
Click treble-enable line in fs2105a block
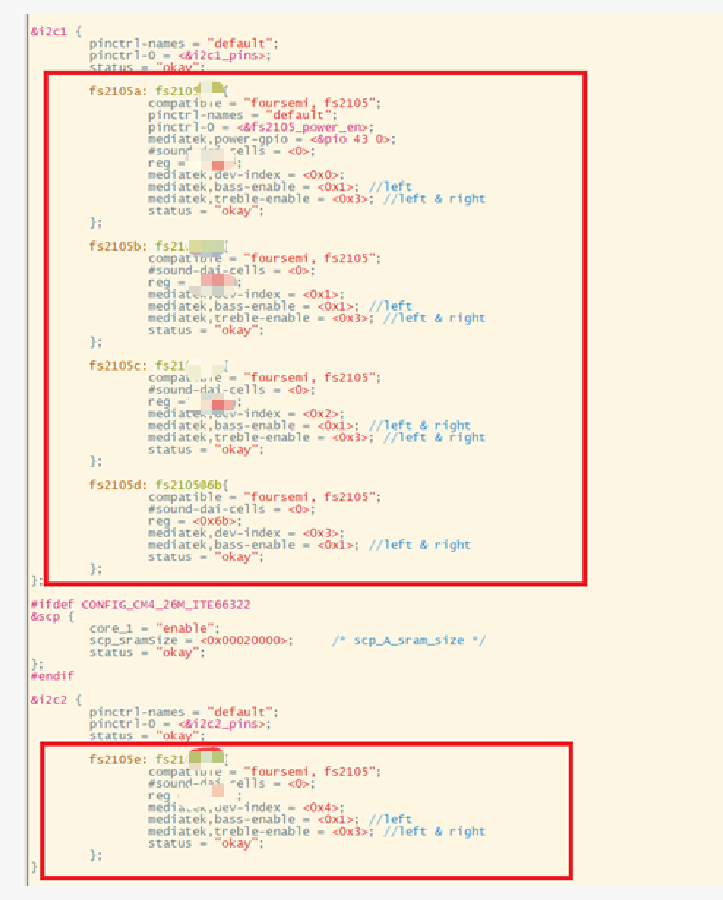[317, 199]
